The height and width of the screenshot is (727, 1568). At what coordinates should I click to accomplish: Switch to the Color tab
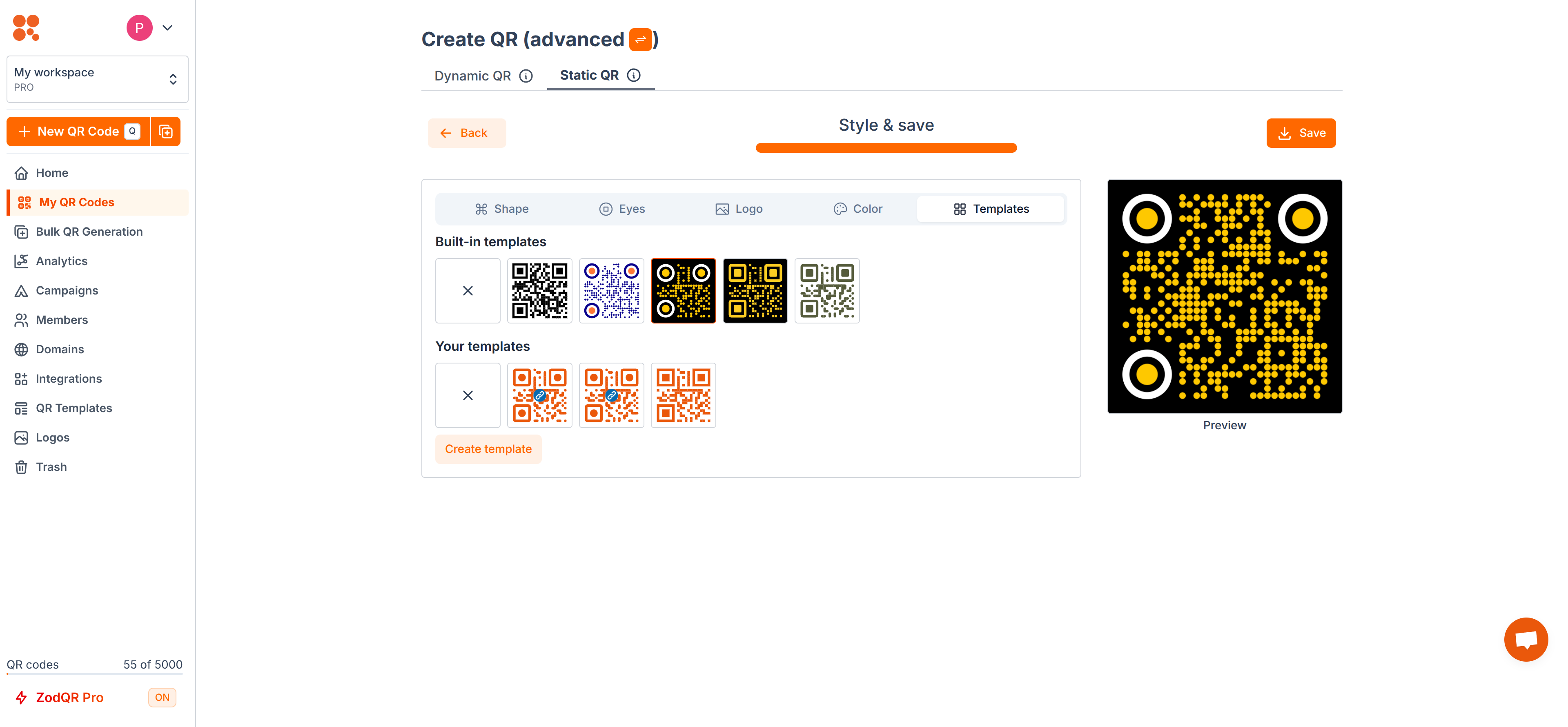[857, 209]
